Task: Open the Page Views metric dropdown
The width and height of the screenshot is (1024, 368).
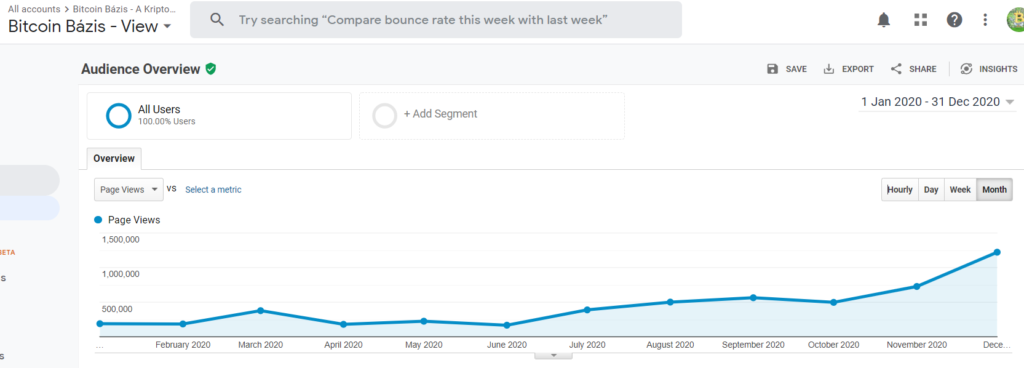Action: [x=129, y=189]
